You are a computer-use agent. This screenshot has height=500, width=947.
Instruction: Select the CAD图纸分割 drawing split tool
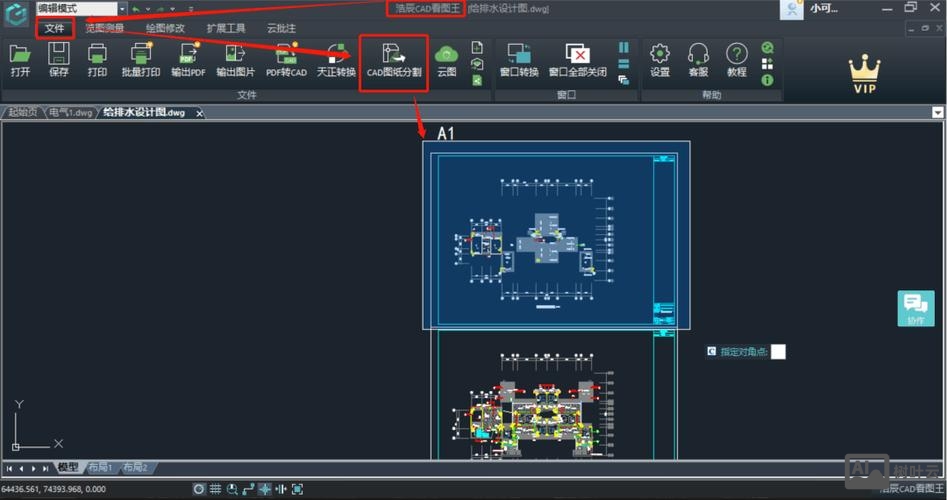pos(393,62)
